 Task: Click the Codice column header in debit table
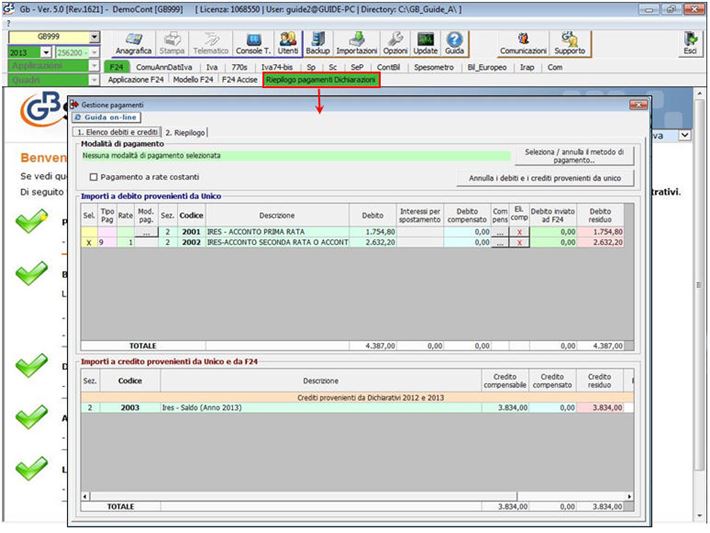191,216
